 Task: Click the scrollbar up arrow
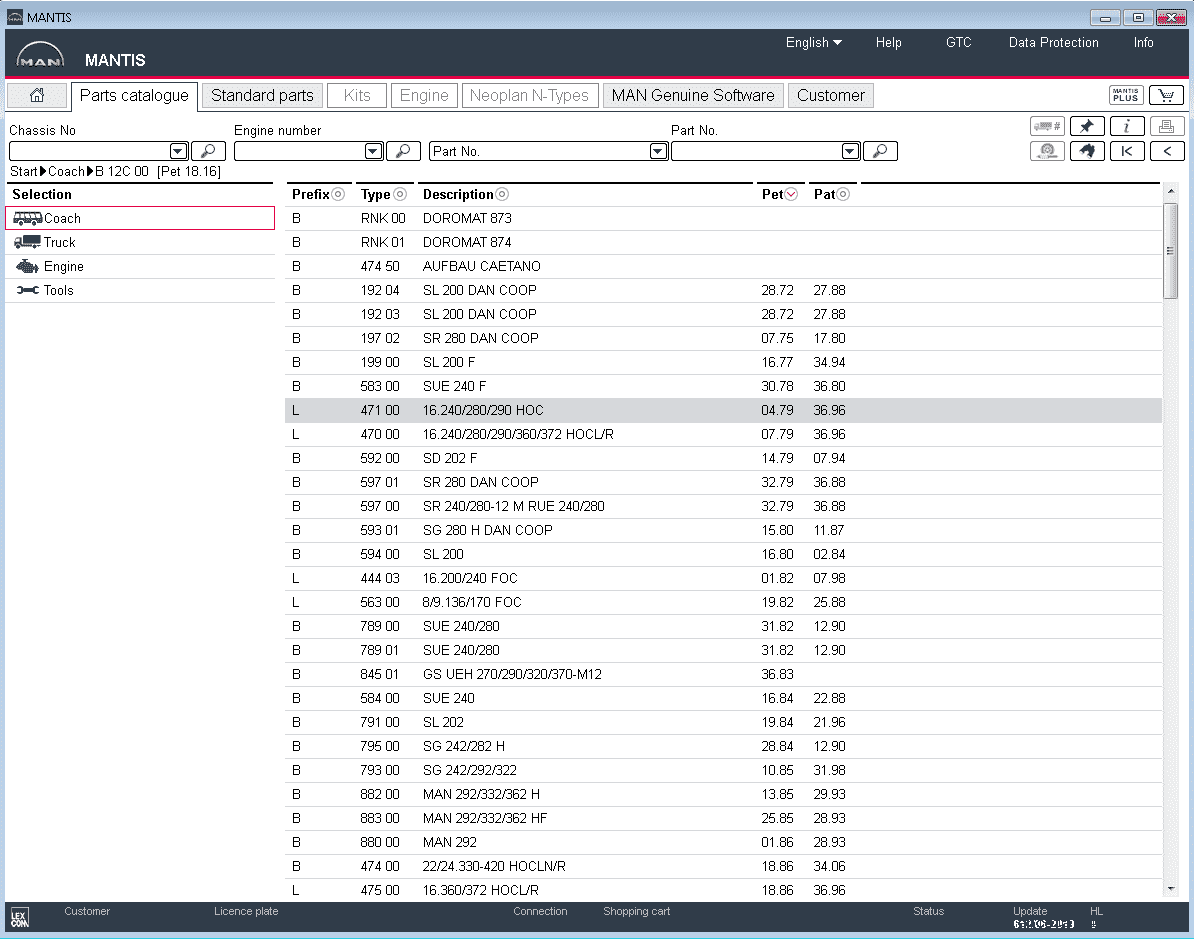[1170, 190]
